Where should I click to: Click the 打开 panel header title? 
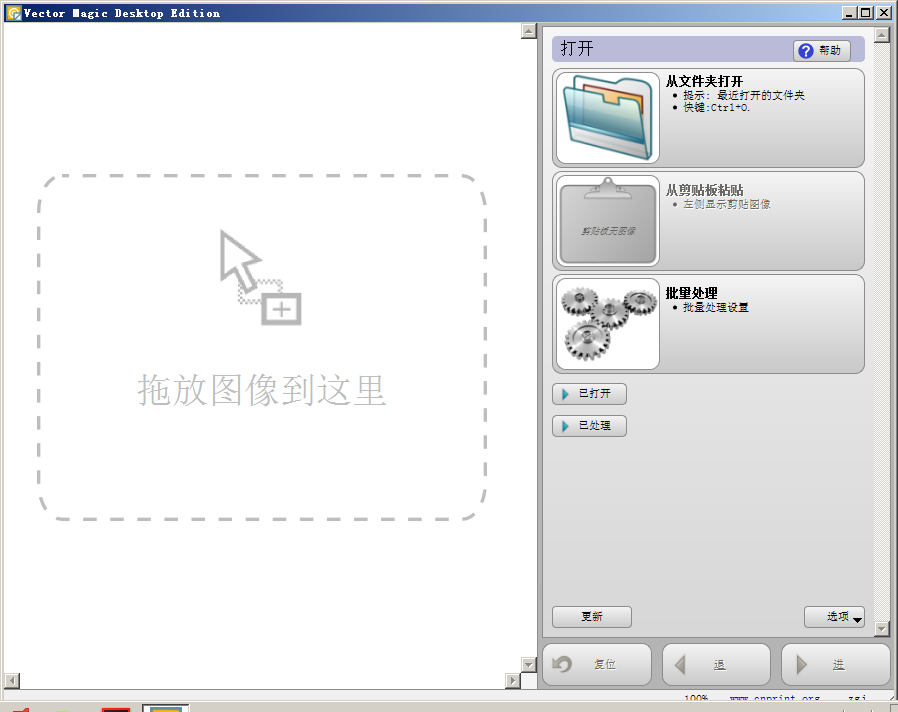pyautogui.click(x=577, y=49)
